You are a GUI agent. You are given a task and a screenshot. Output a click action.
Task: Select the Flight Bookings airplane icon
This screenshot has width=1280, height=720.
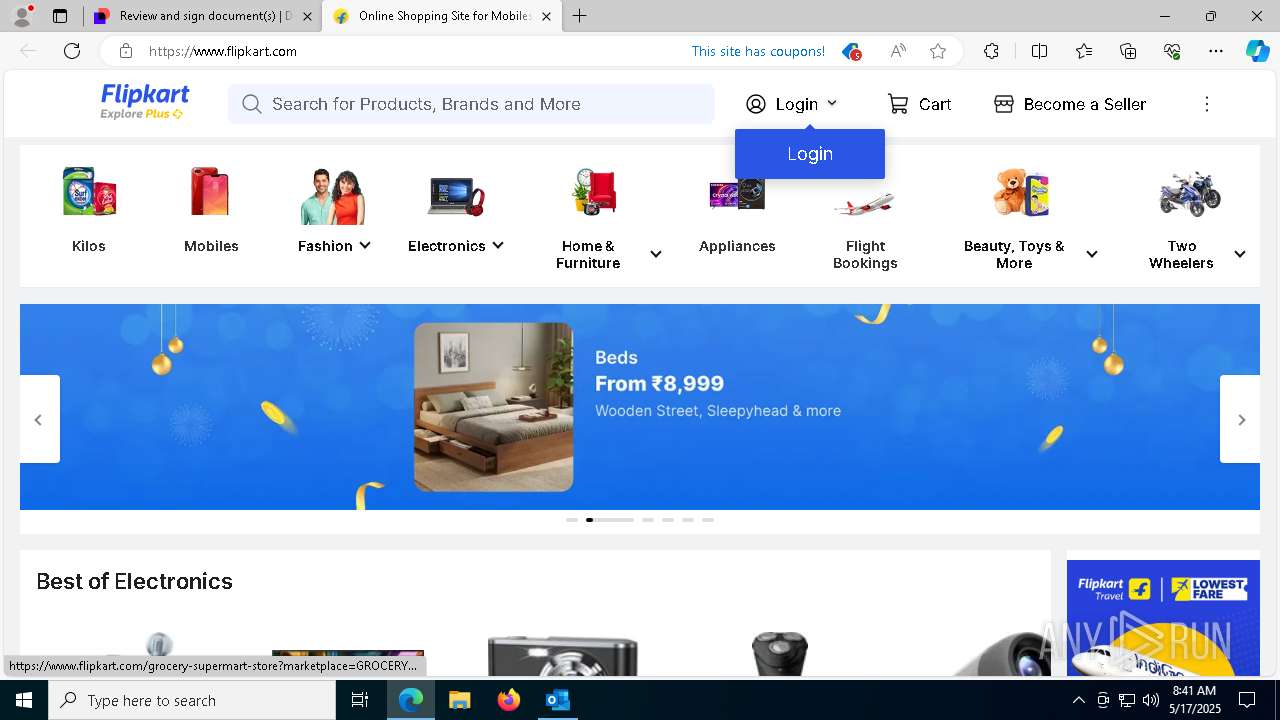(864, 204)
